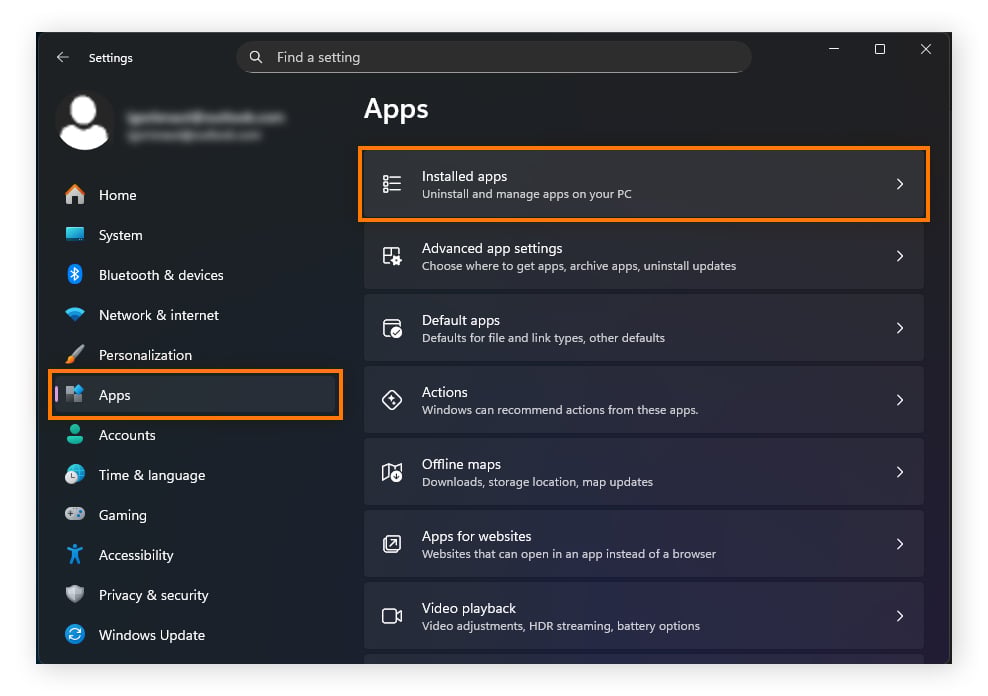Open the Offline maps title
The height and width of the screenshot is (696, 988).
[461, 465]
